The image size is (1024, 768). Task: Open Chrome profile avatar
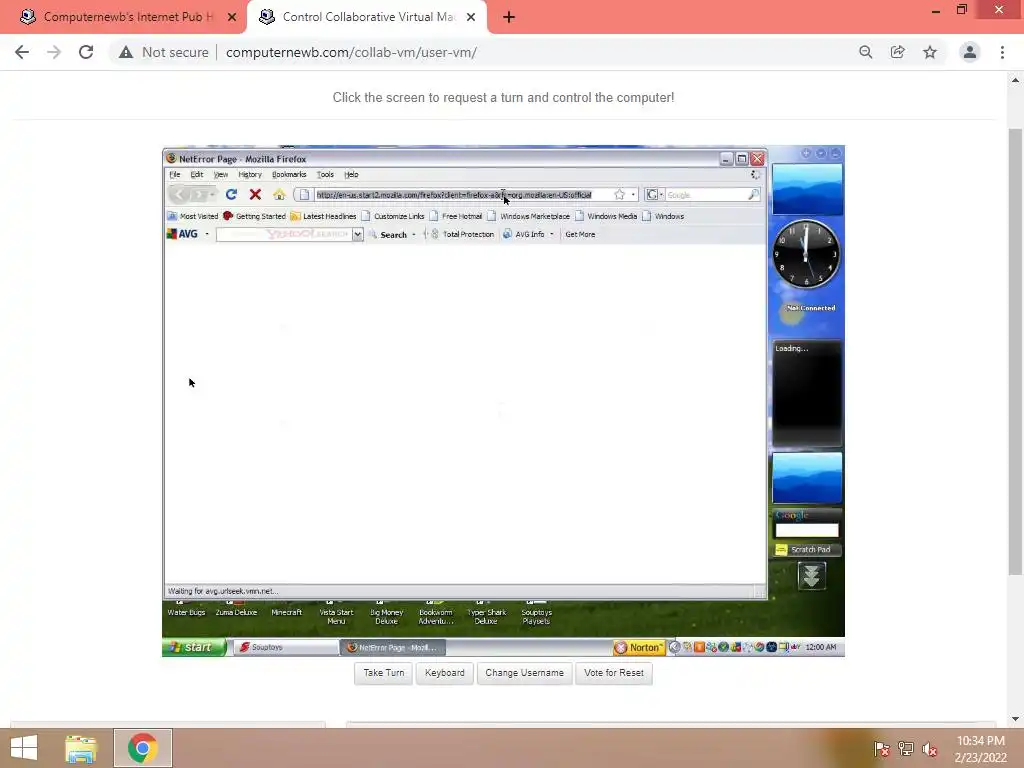970,52
